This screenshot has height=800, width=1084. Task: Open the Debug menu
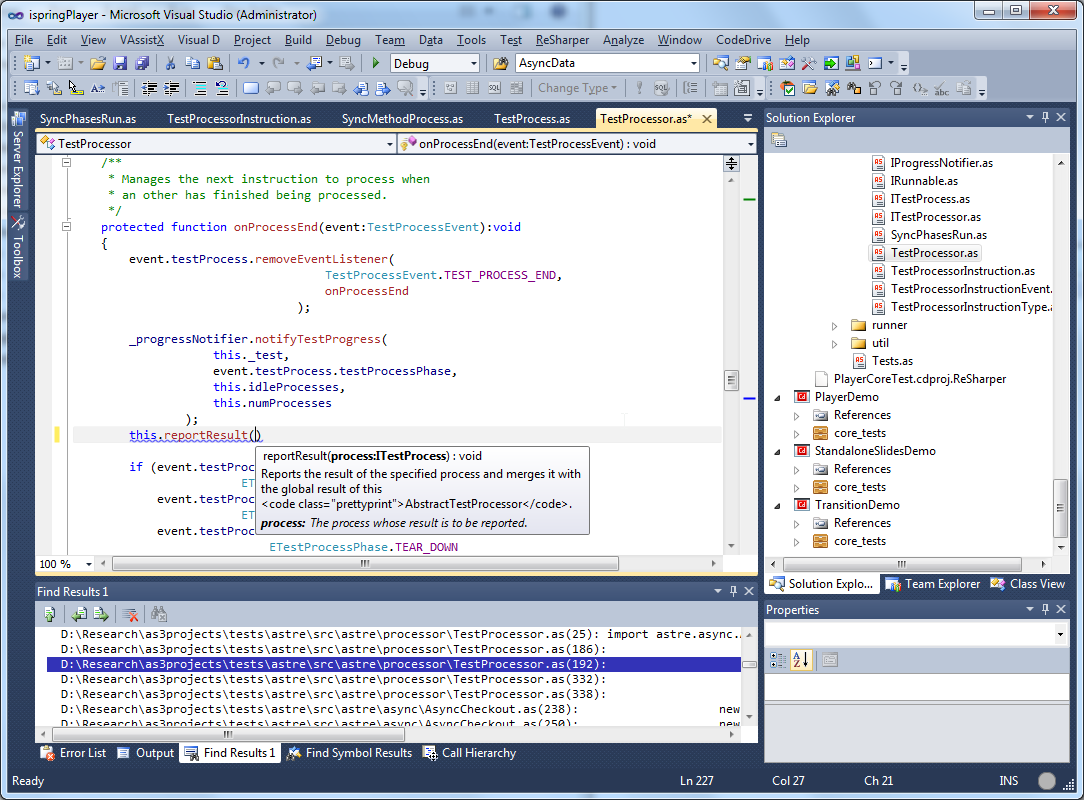343,40
